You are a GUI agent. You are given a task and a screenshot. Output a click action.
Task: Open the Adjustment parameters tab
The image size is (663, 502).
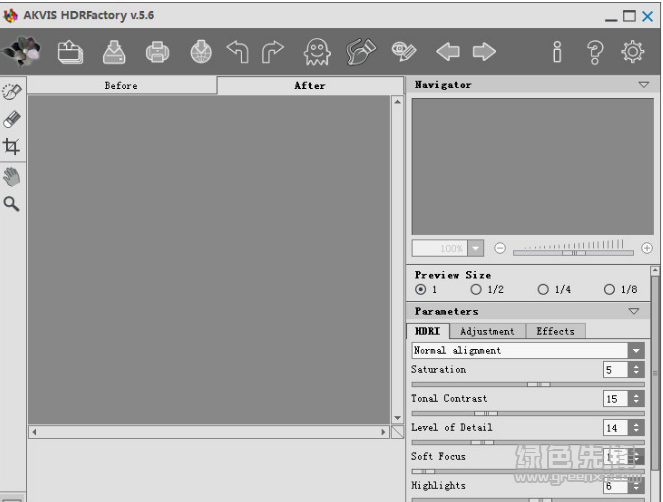click(x=488, y=331)
